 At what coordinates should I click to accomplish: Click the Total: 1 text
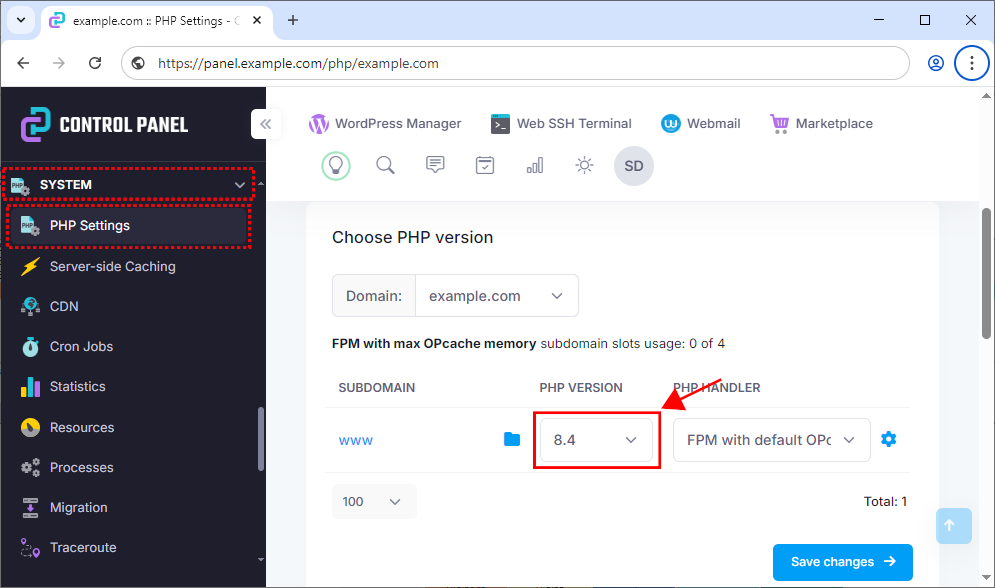click(x=885, y=502)
